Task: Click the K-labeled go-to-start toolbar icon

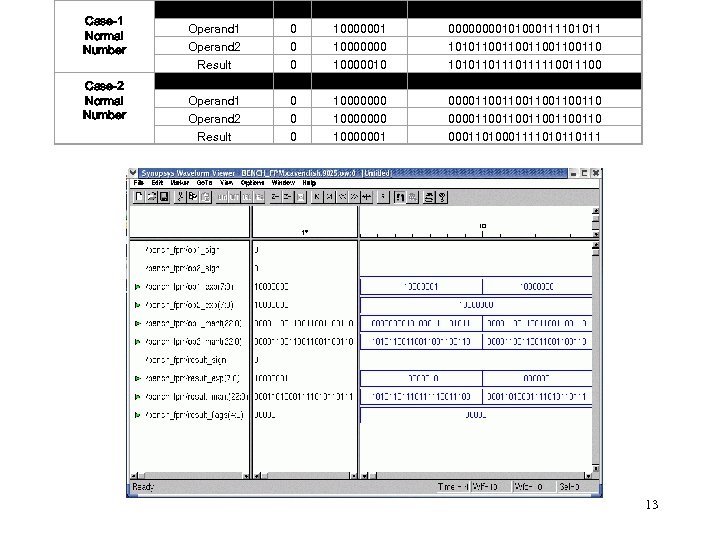Action: pos(317,197)
